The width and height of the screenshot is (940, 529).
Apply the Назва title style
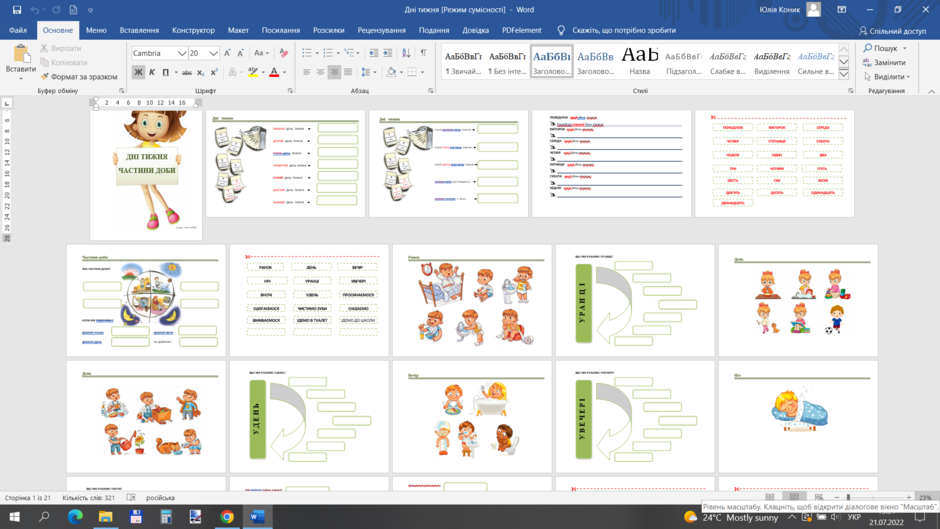coord(640,62)
